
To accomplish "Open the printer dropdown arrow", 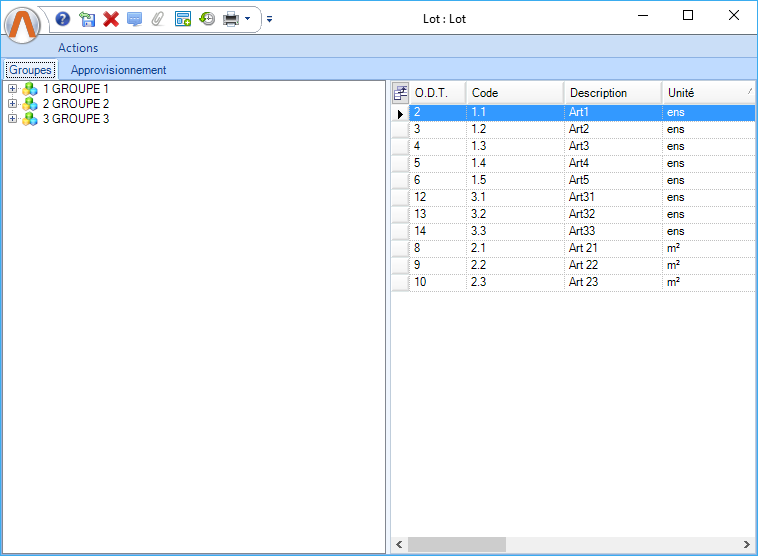I will (248, 19).
